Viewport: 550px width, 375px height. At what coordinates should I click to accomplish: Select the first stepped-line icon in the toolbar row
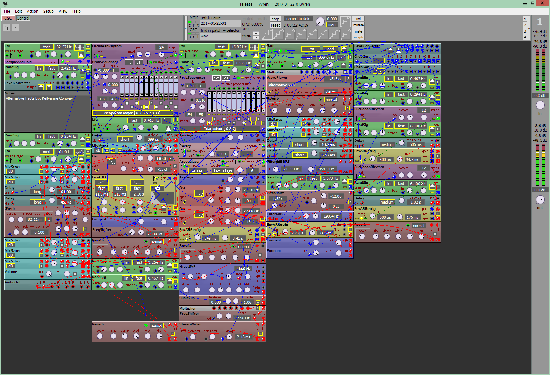[x=268, y=34]
